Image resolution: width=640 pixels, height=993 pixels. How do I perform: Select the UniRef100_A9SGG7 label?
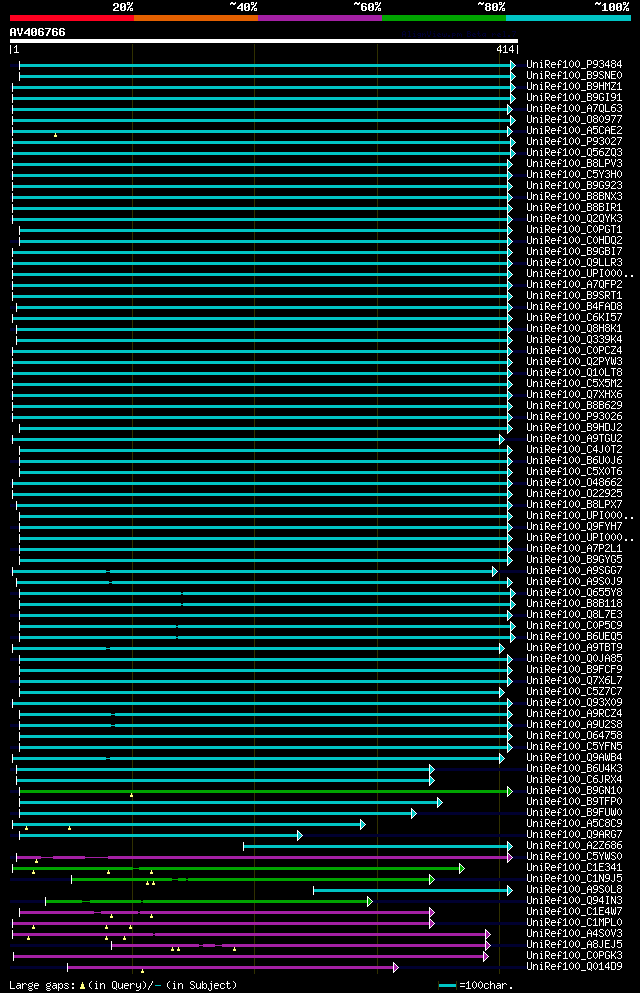[574, 571]
